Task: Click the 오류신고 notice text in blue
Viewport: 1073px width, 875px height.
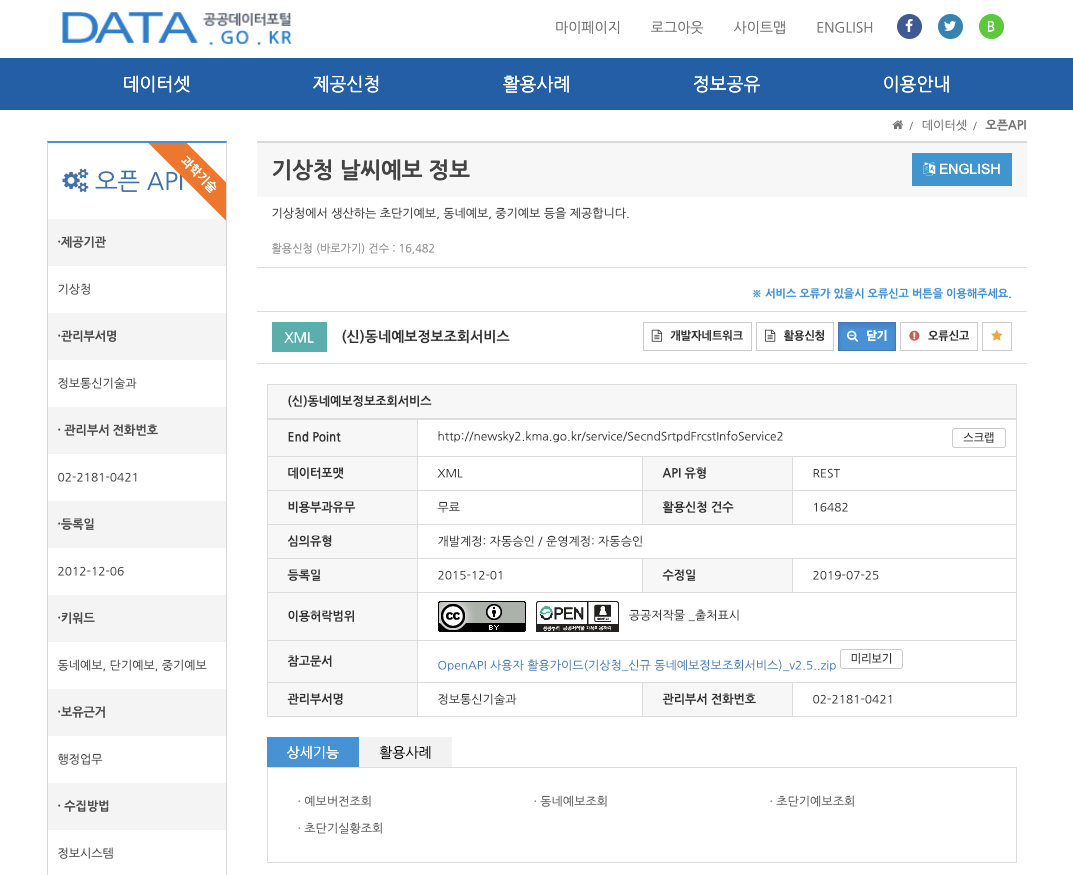Action: 881,293
